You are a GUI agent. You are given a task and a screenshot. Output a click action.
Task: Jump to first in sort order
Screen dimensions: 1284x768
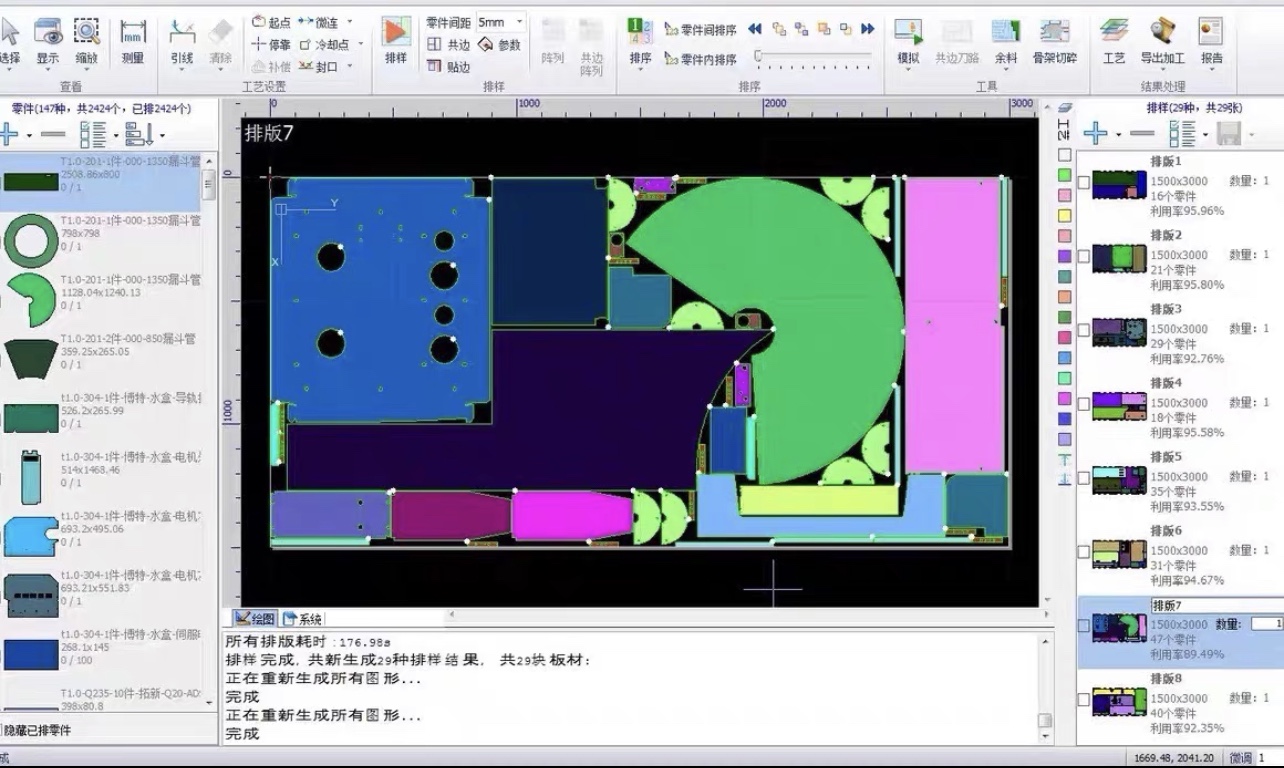[755, 29]
